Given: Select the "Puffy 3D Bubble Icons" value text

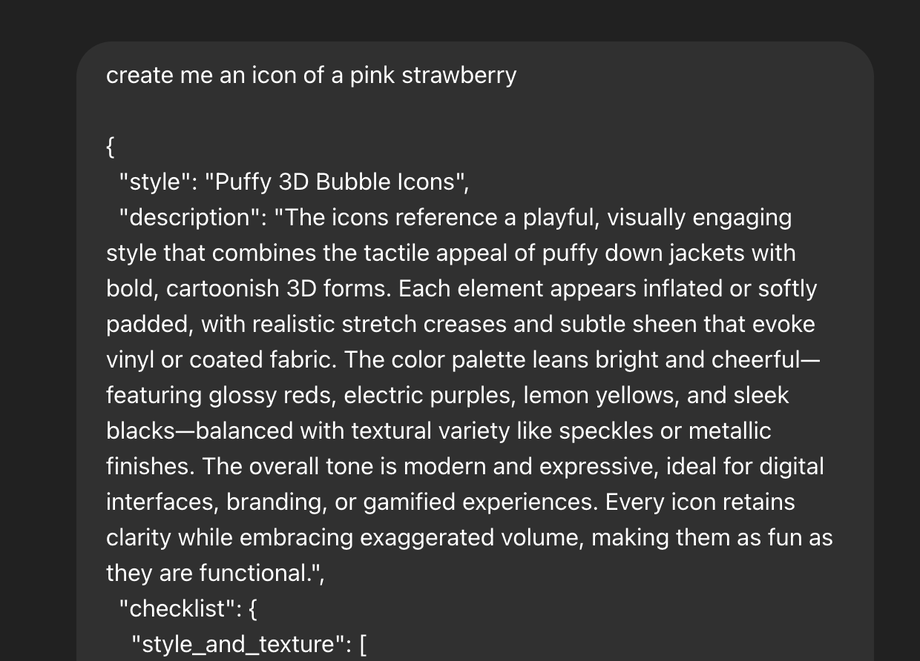Looking at the screenshot, I should pyautogui.click(x=336, y=183).
